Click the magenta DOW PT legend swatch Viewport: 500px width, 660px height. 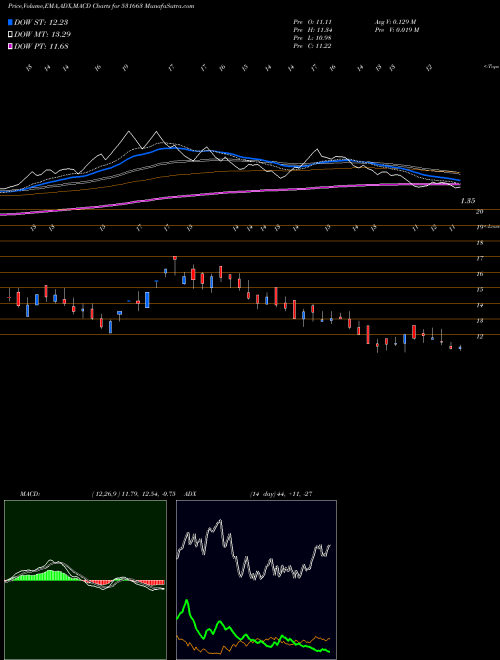10,46
